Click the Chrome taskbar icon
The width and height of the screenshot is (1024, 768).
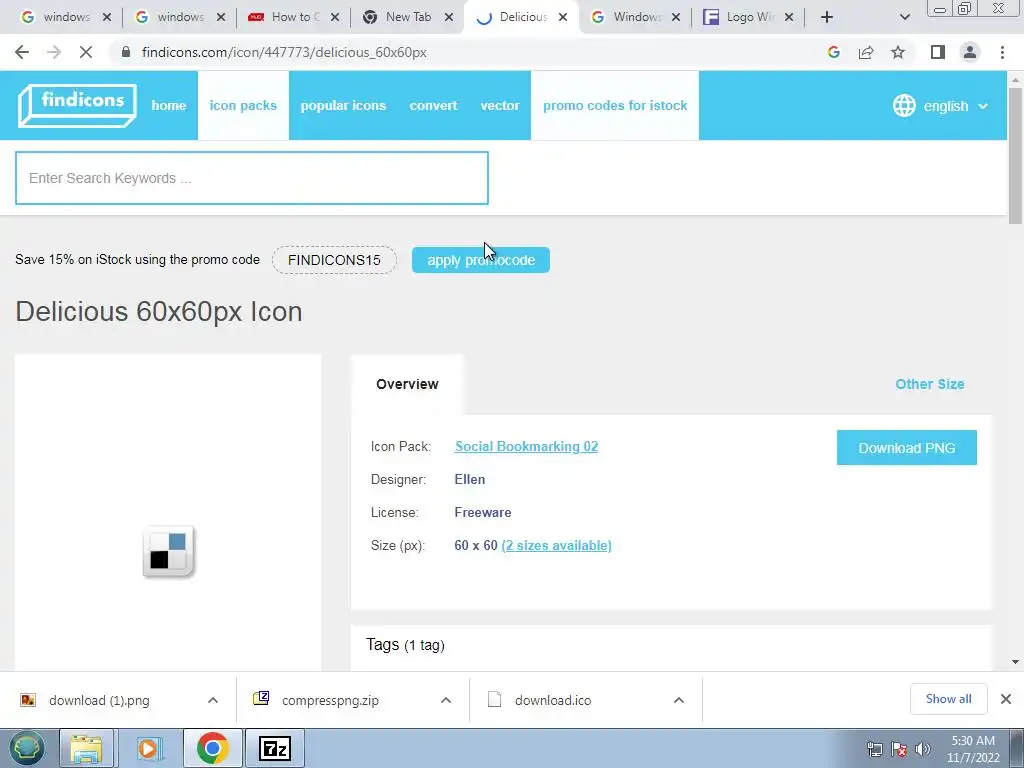212,748
